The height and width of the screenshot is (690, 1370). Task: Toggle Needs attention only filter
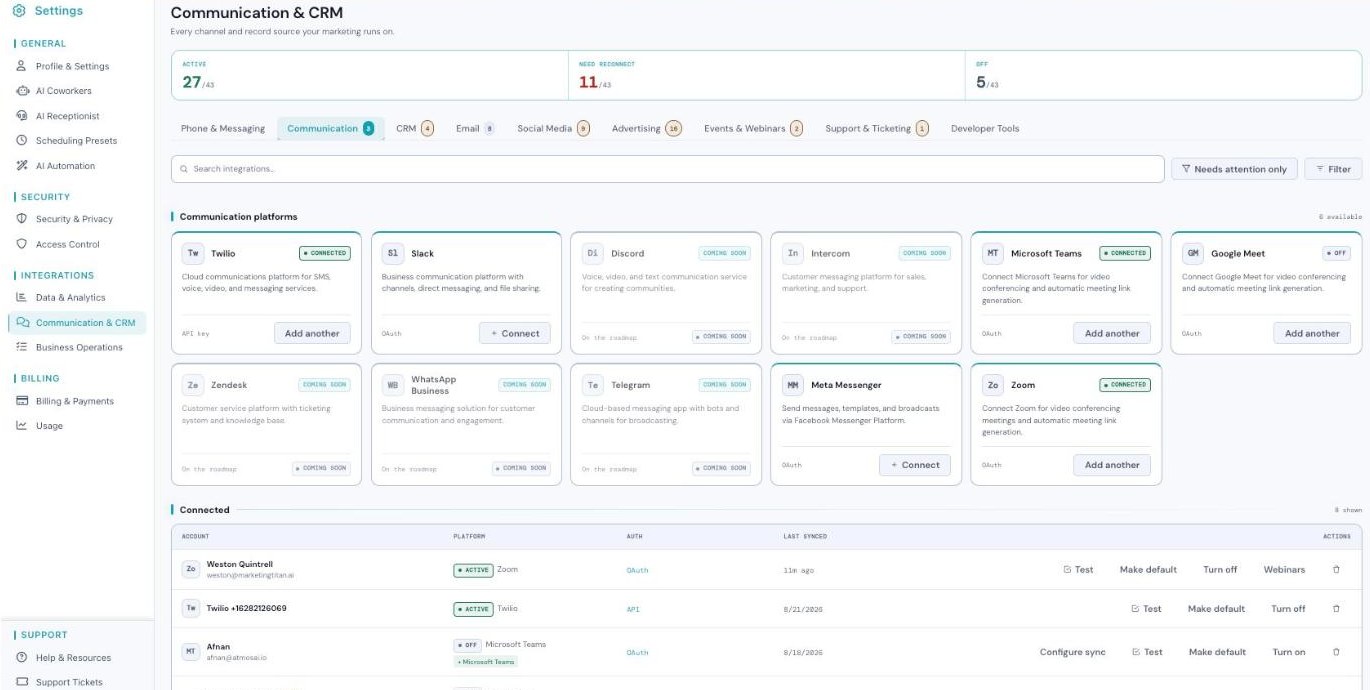pyautogui.click(x=1234, y=169)
